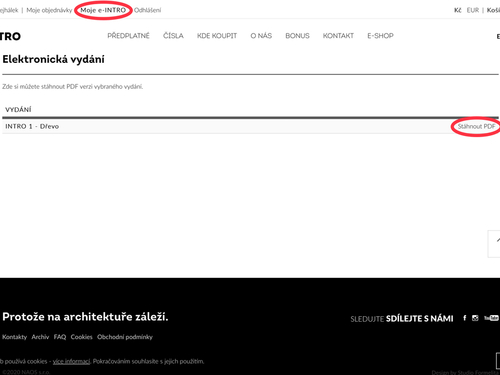500x375 pixels.
Task: Open Moje objednávky link
Action: [49, 10]
